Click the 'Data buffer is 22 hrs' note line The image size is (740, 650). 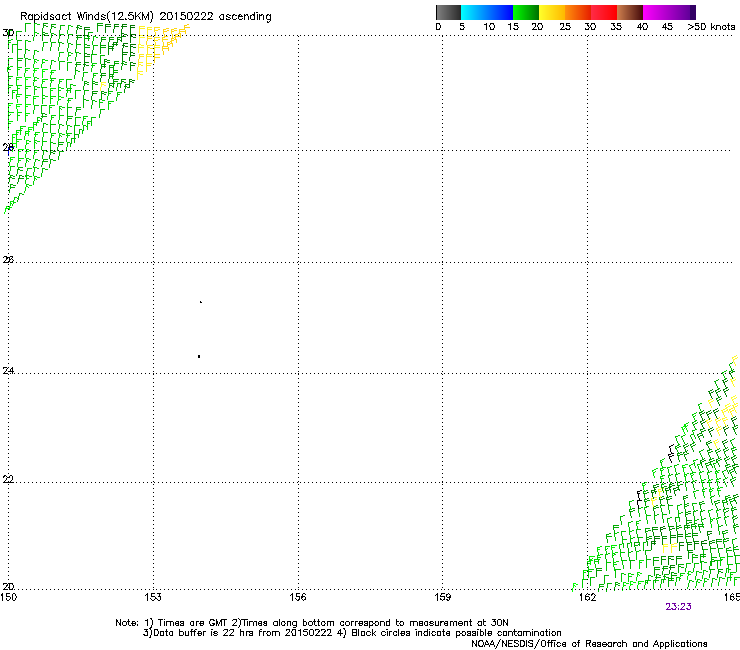tap(352, 633)
